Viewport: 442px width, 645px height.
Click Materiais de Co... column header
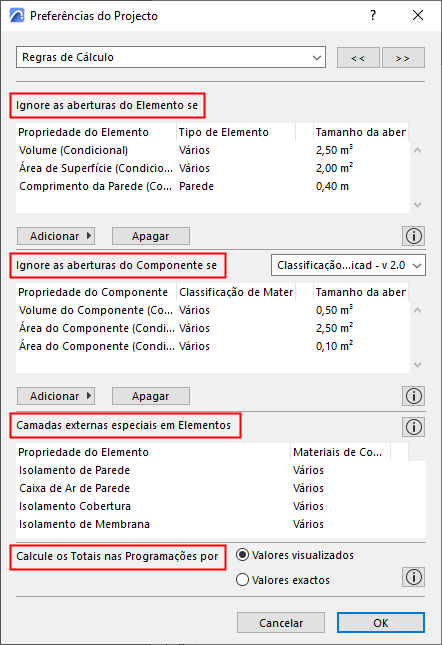(340, 452)
